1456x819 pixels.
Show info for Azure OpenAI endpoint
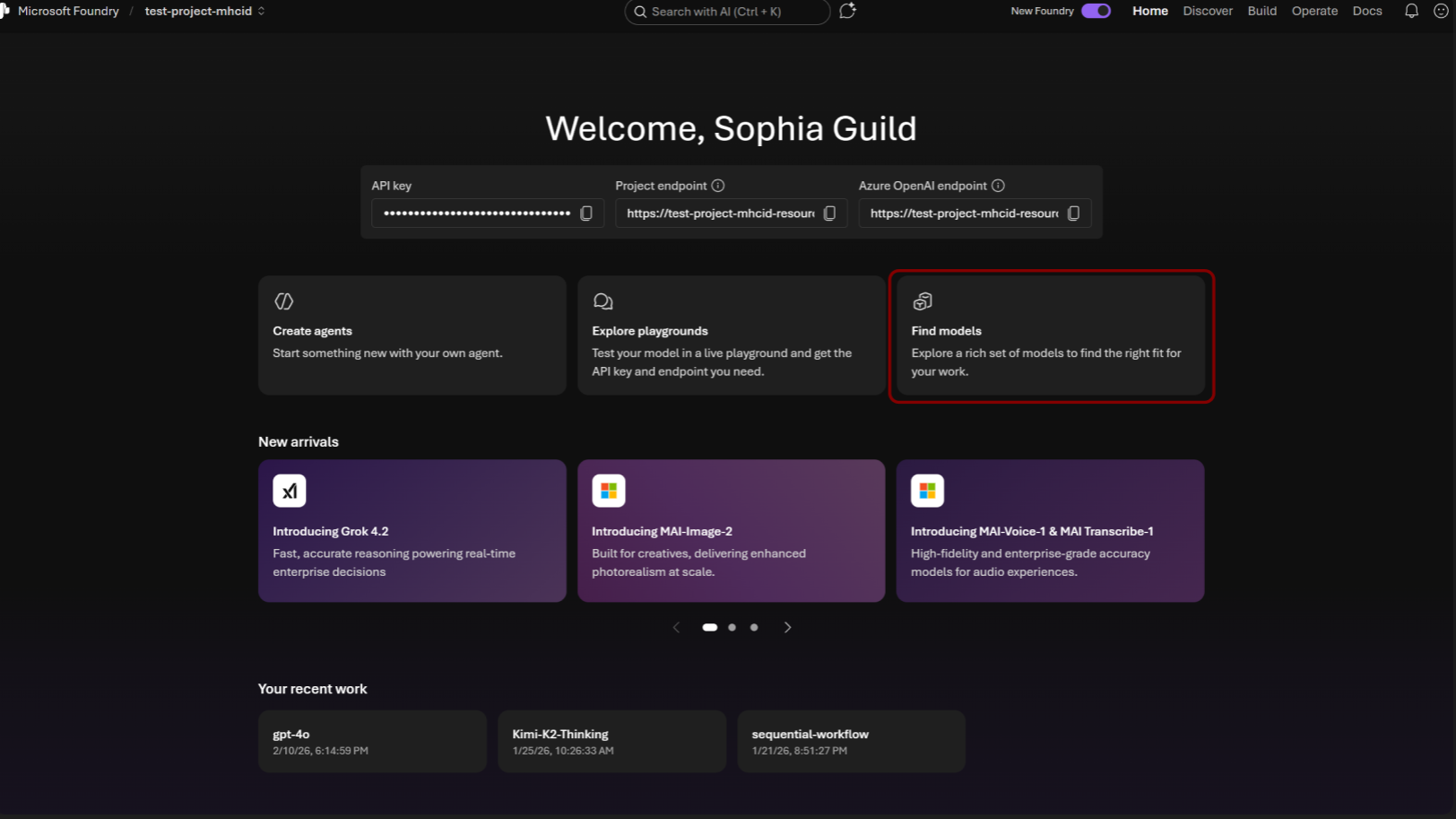(998, 186)
